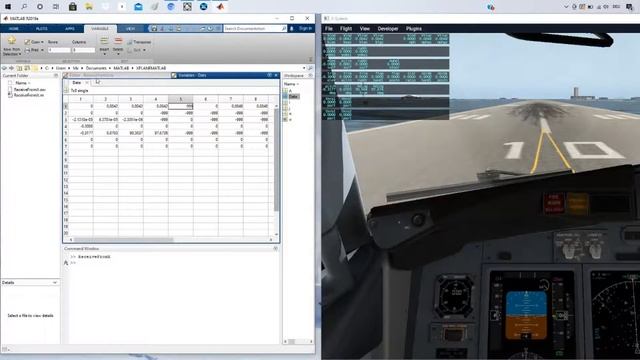Switch to the PLOTS ribbon tab

click(42, 29)
